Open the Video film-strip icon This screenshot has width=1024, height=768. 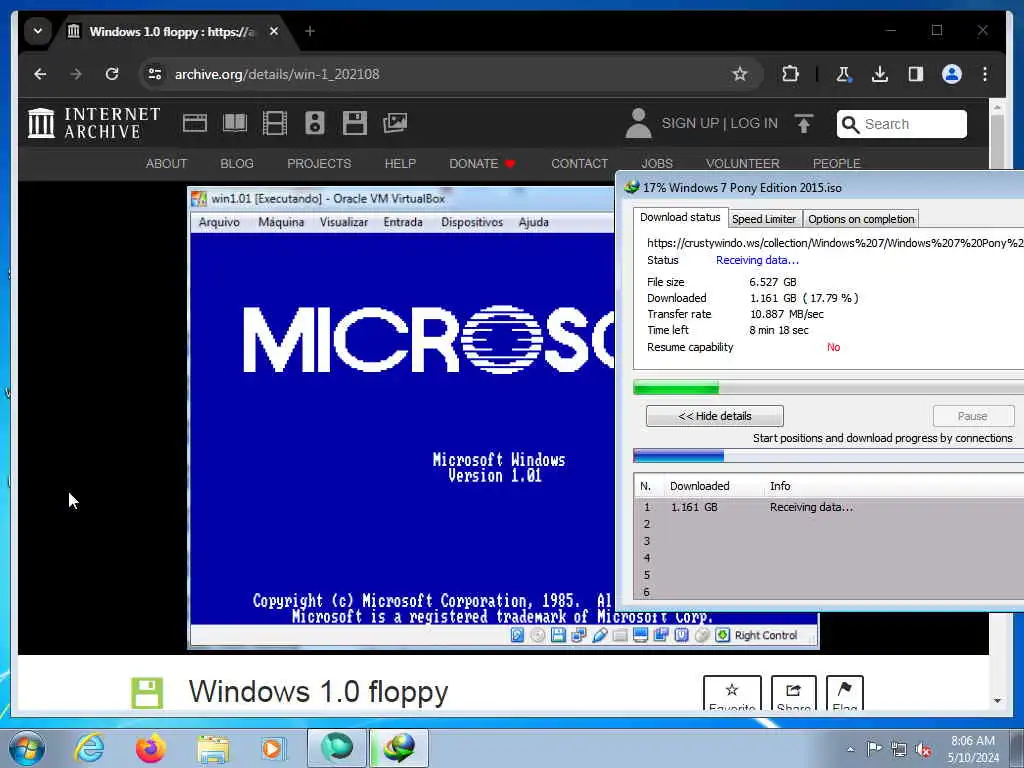(x=274, y=123)
